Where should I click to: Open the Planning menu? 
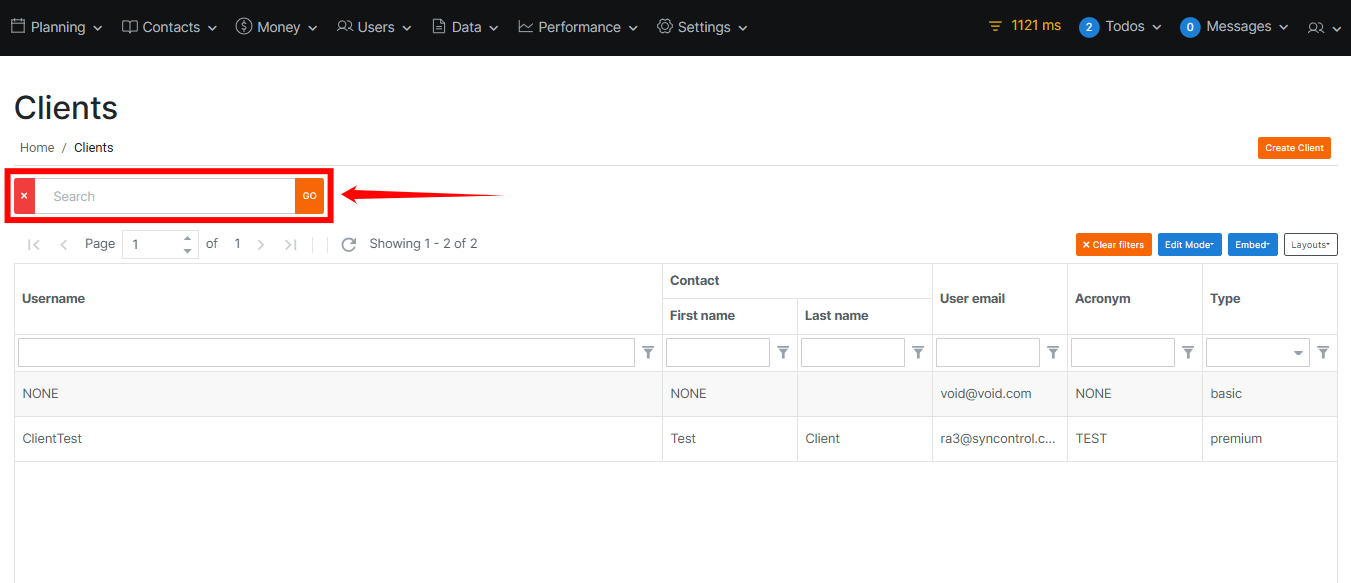click(x=57, y=27)
